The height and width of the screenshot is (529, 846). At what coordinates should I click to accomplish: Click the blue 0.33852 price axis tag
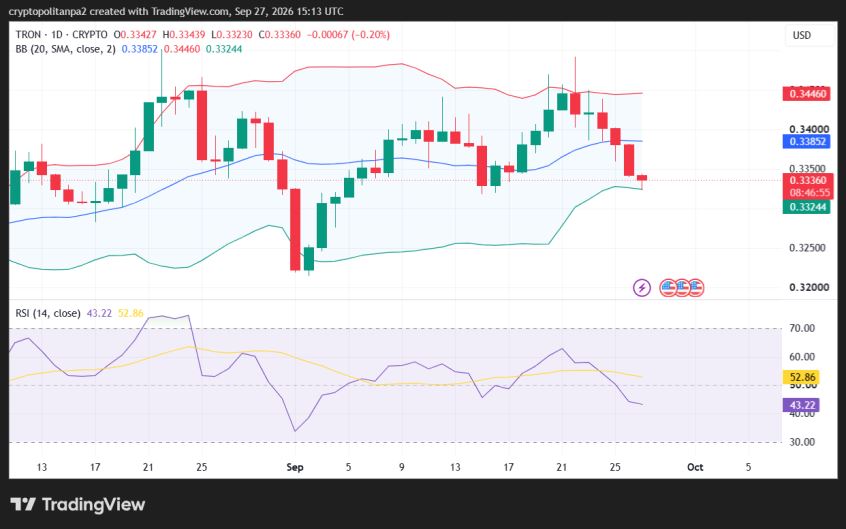[807, 141]
